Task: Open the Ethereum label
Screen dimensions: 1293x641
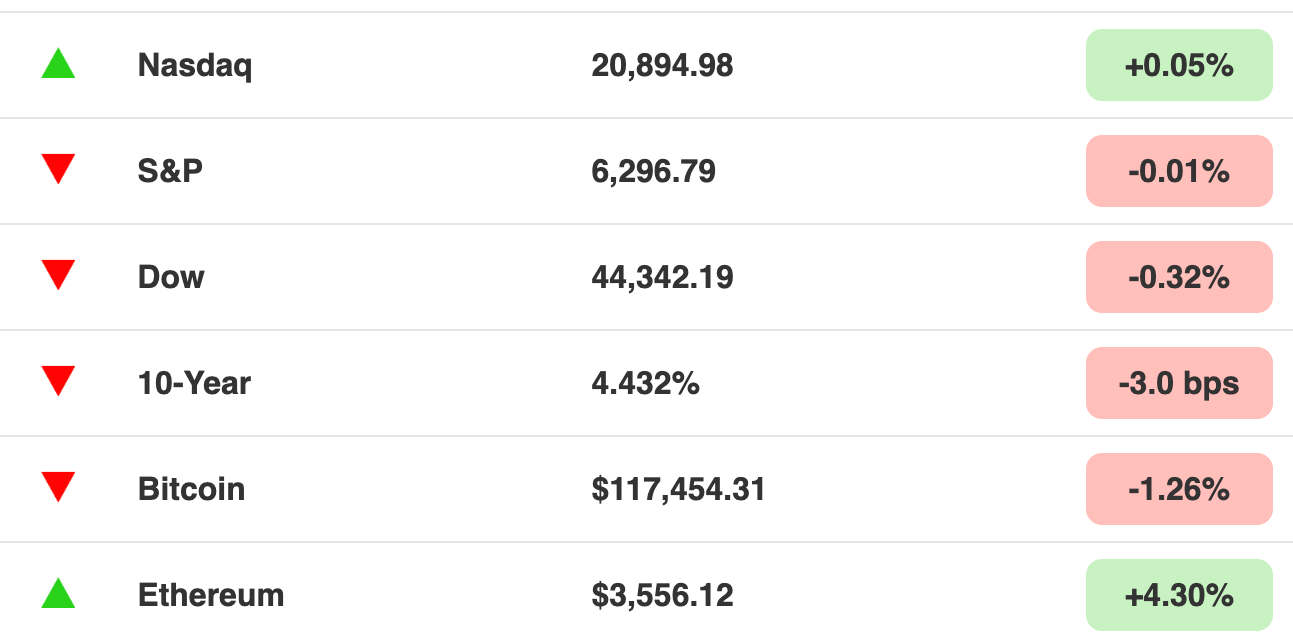Action: pos(211,595)
